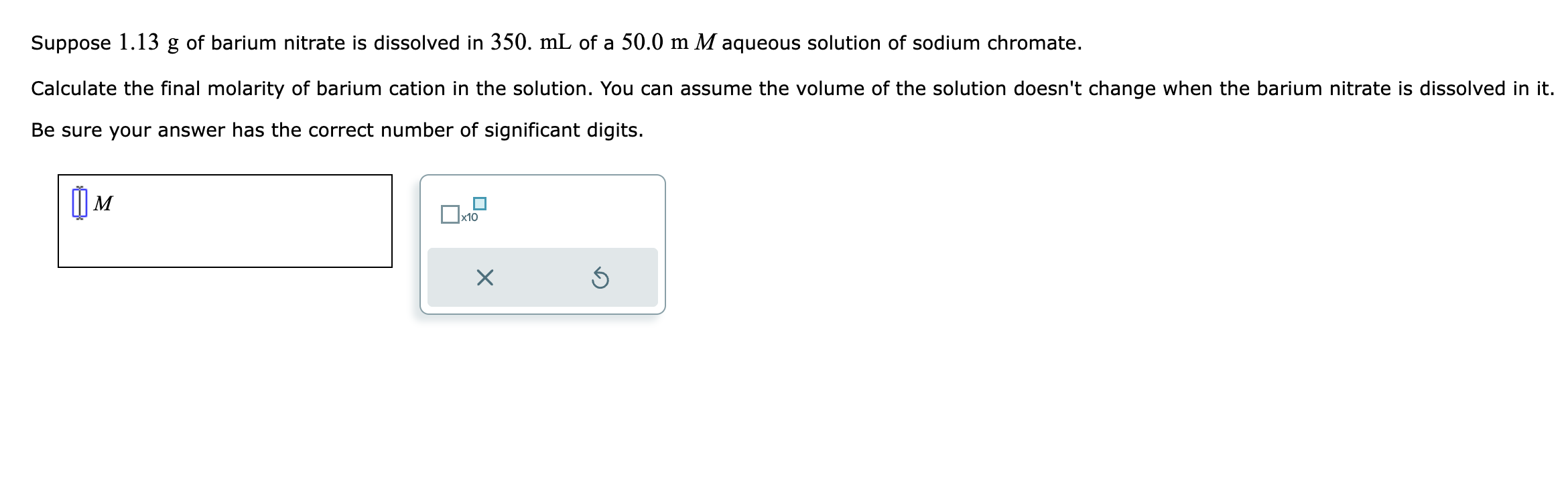Check the highlighted exponent checkbox
The width and height of the screenshot is (1568, 489).
[x=478, y=202]
